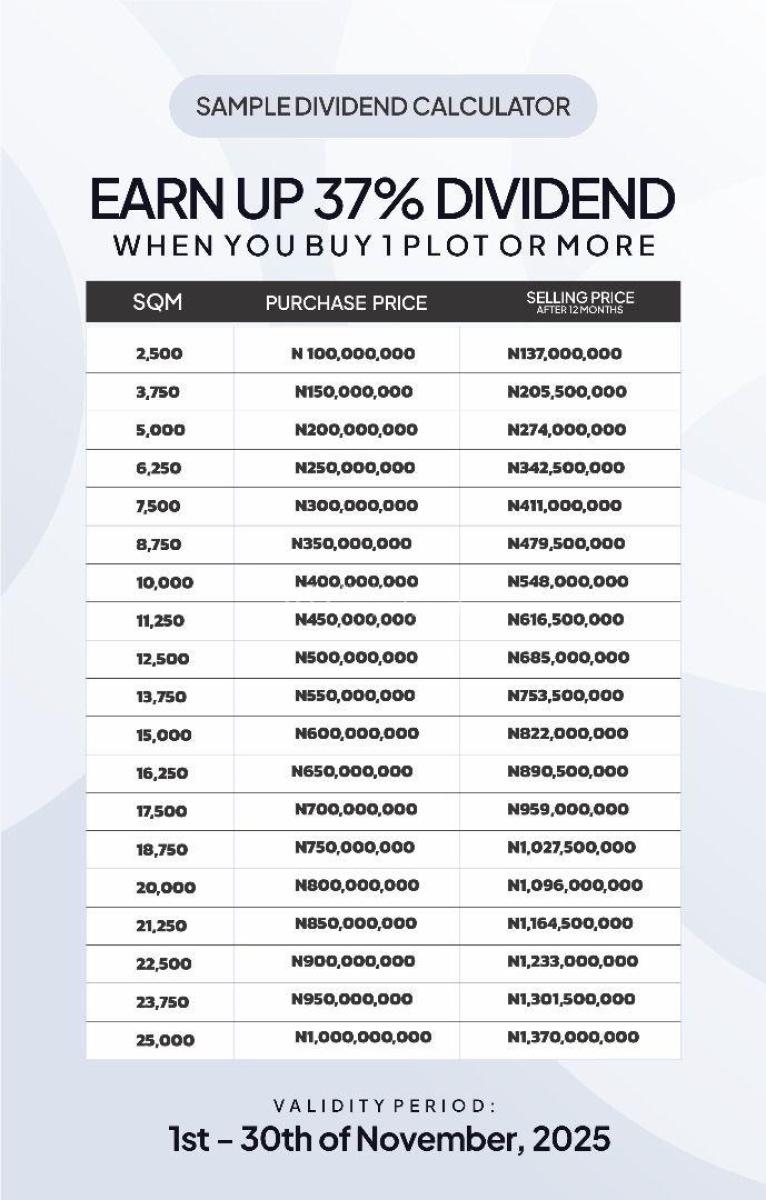Click the N600,000,000 purchase price cell

356,734
